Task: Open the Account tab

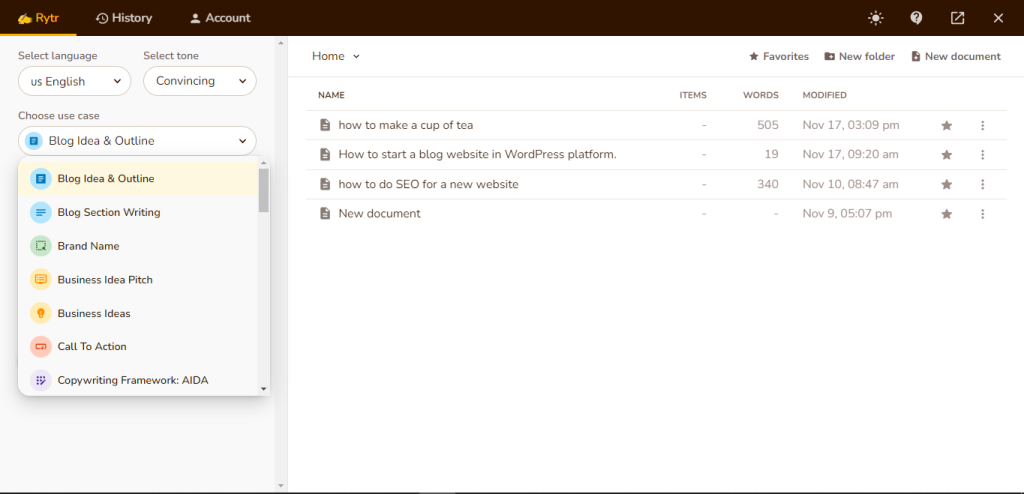Action: coord(220,18)
